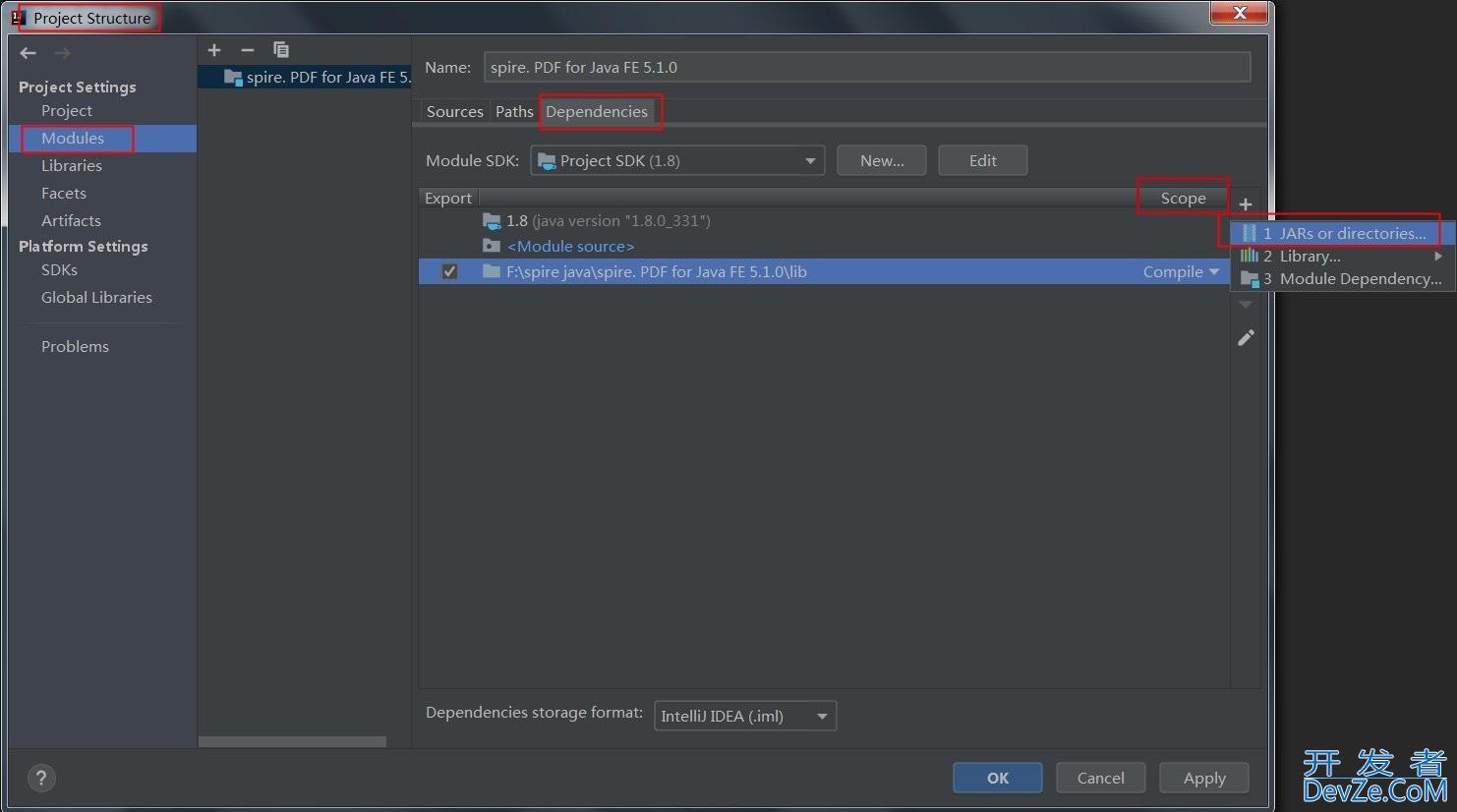Viewport: 1457px width, 812px height.
Task: Toggle export checkbox for lib dependency
Action: 449,271
